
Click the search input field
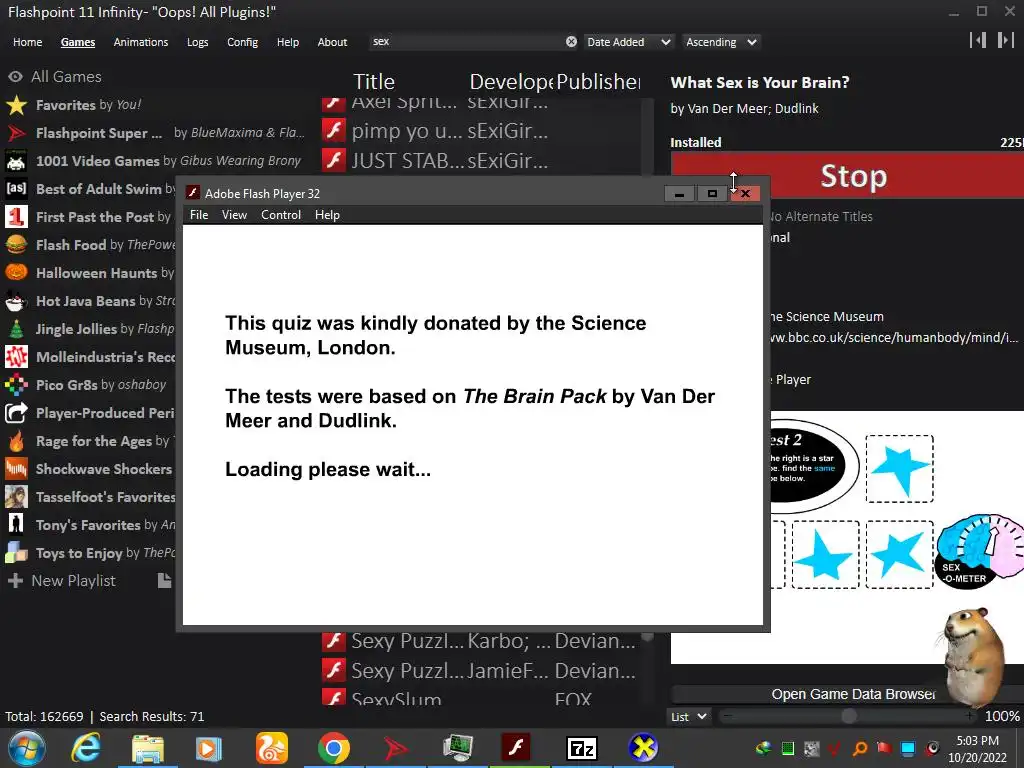coord(466,42)
